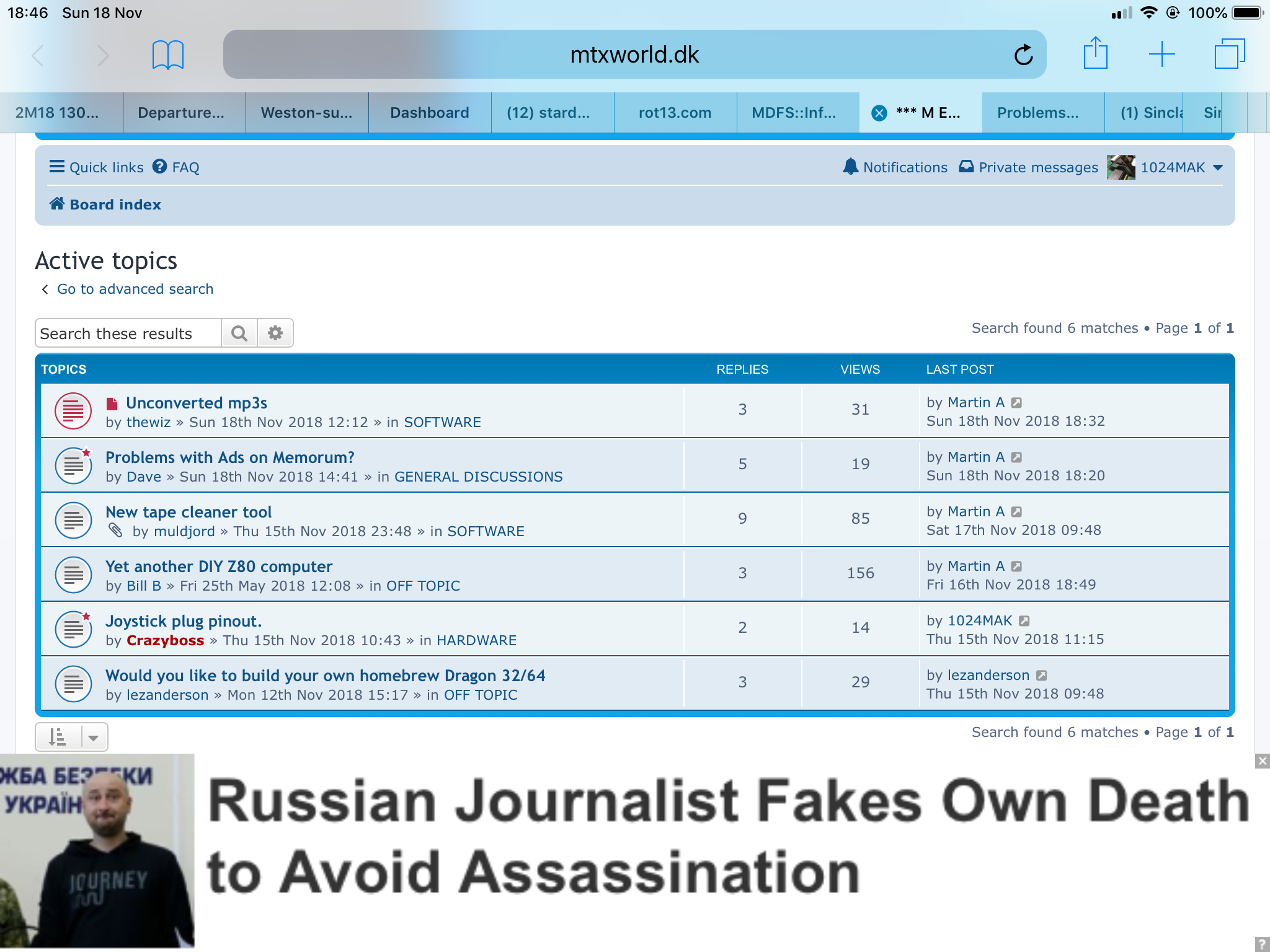Open display and sorting options button
Viewport: 1270px width, 952px height.
click(x=71, y=737)
